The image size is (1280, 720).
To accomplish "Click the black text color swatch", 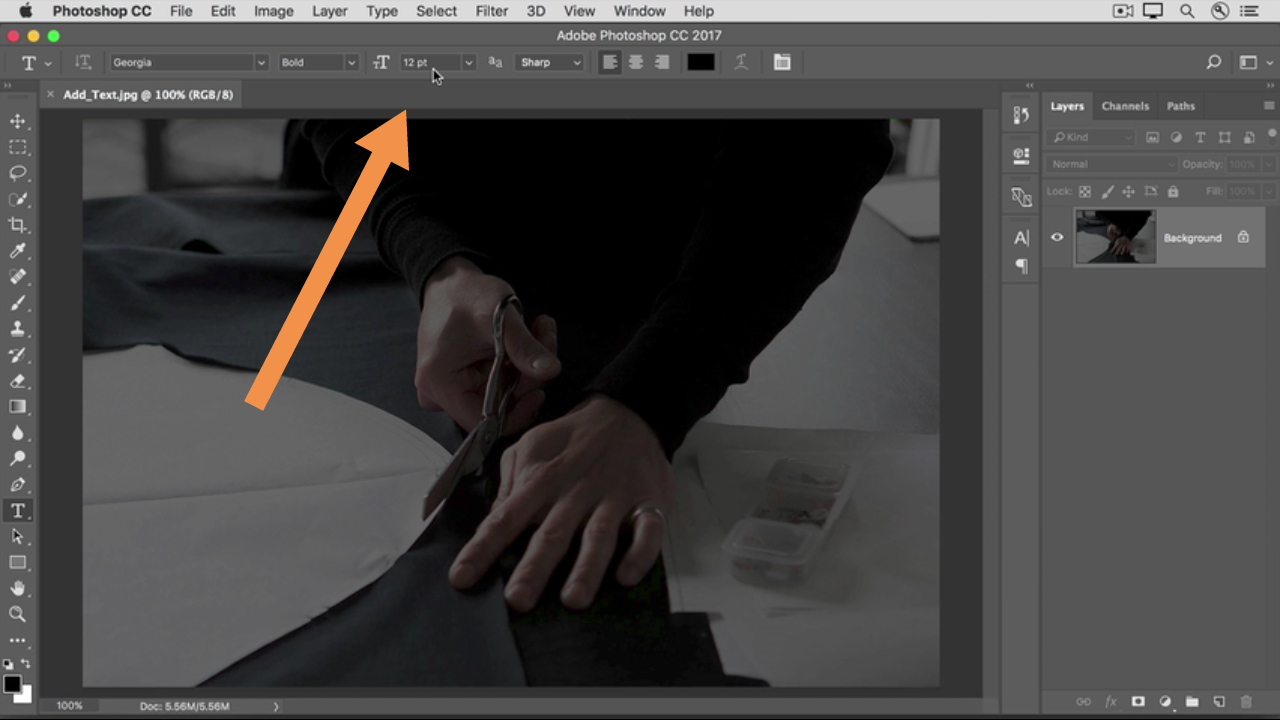I will tap(701, 62).
